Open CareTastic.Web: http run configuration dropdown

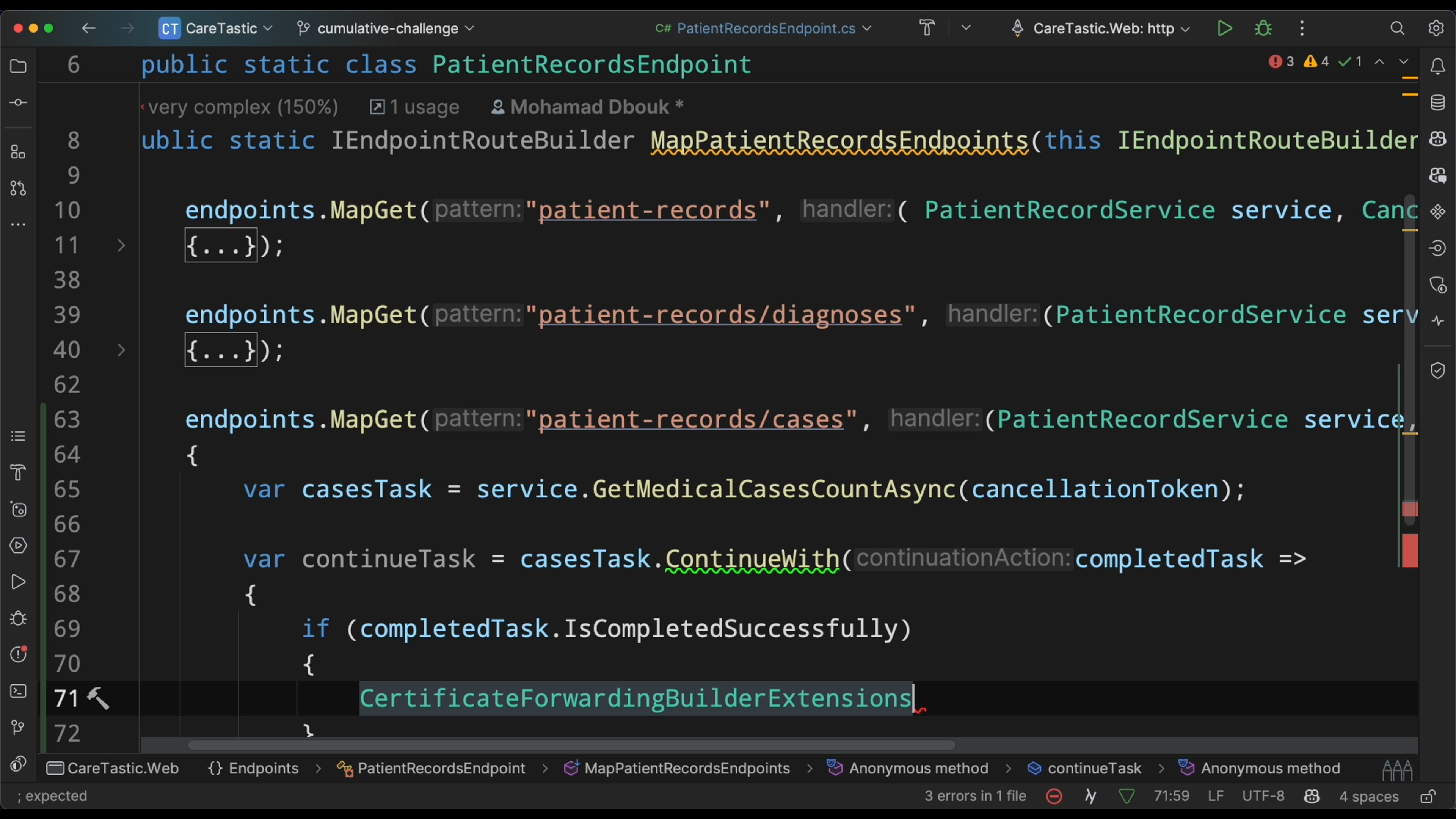[1103, 28]
